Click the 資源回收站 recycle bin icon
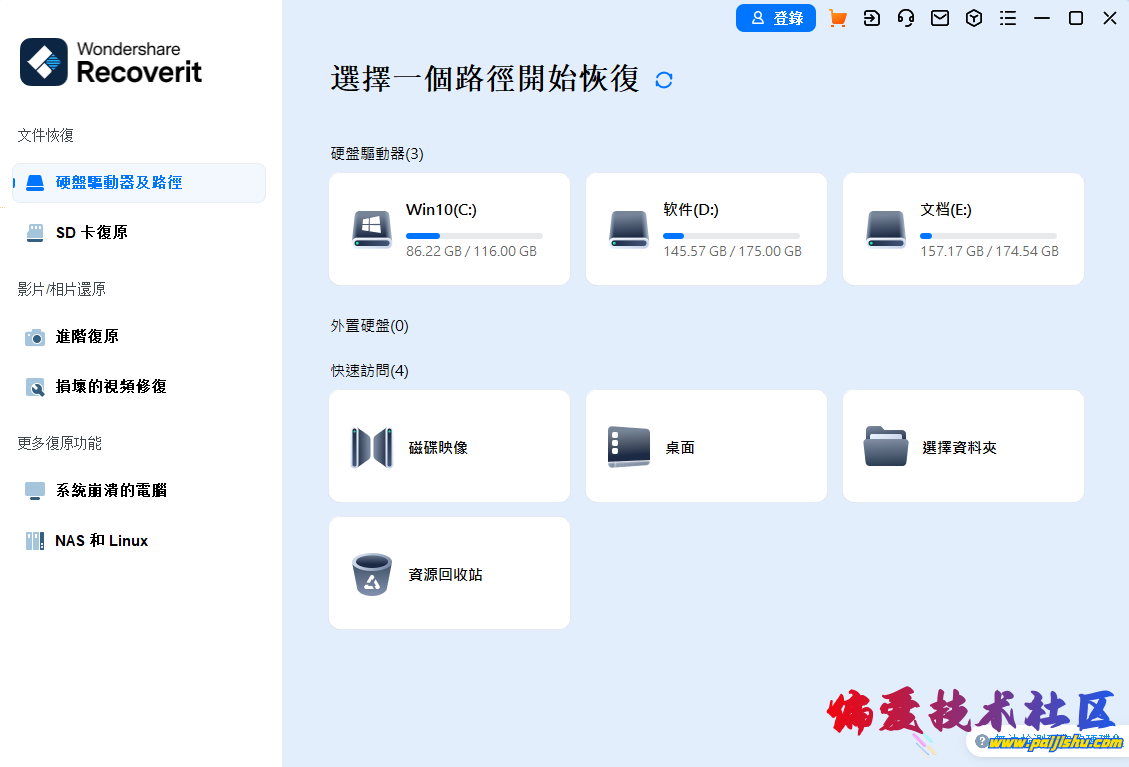Screen dimensions: 1129x767 tap(372, 574)
